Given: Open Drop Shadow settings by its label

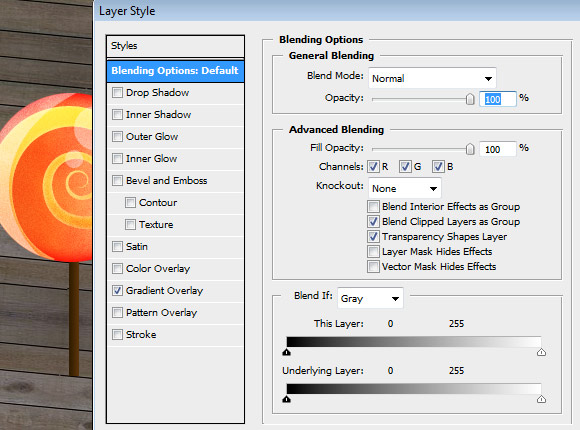Looking at the screenshot, I should coord(158,93).
